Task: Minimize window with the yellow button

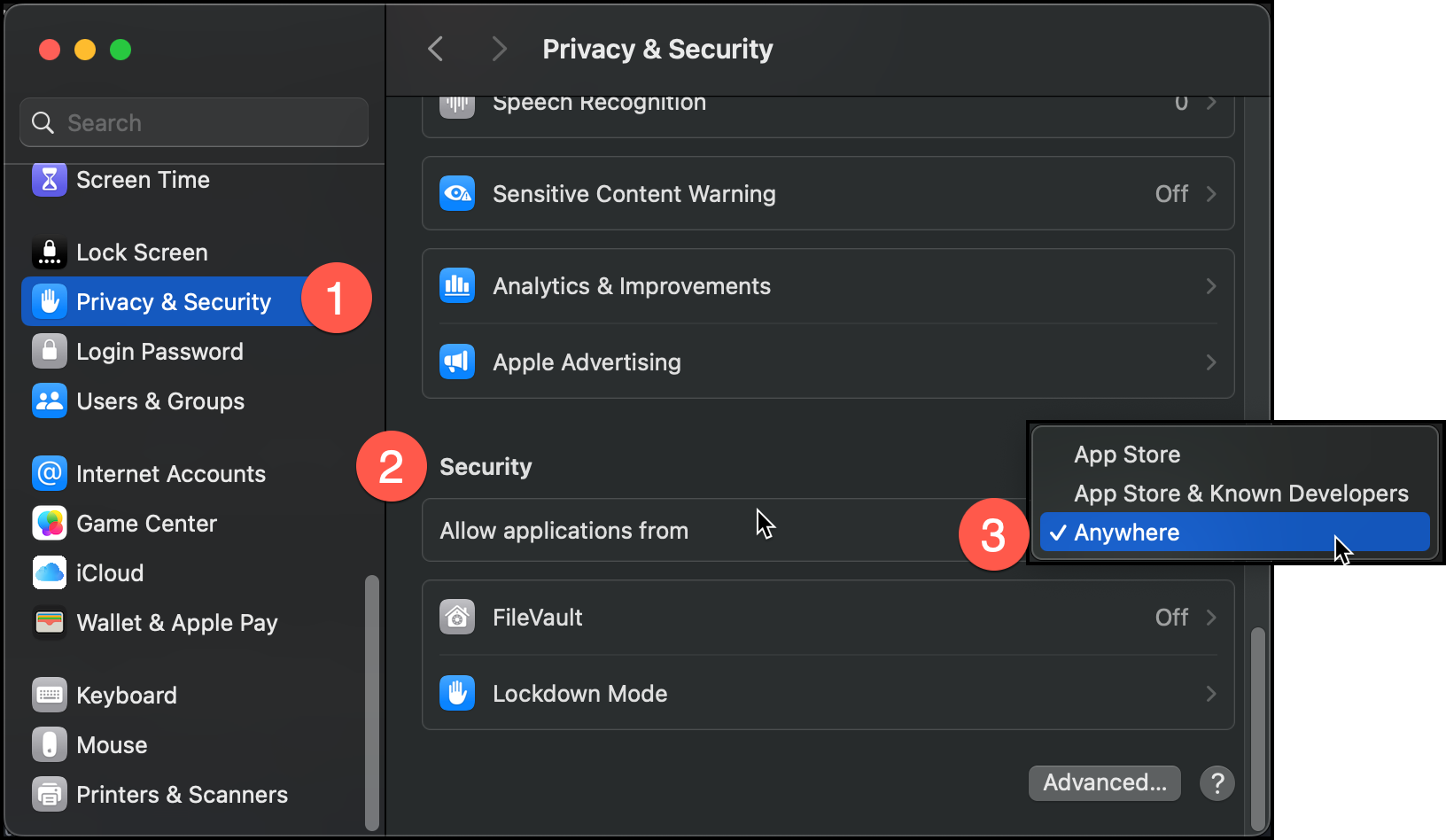Action: (85, 50)
